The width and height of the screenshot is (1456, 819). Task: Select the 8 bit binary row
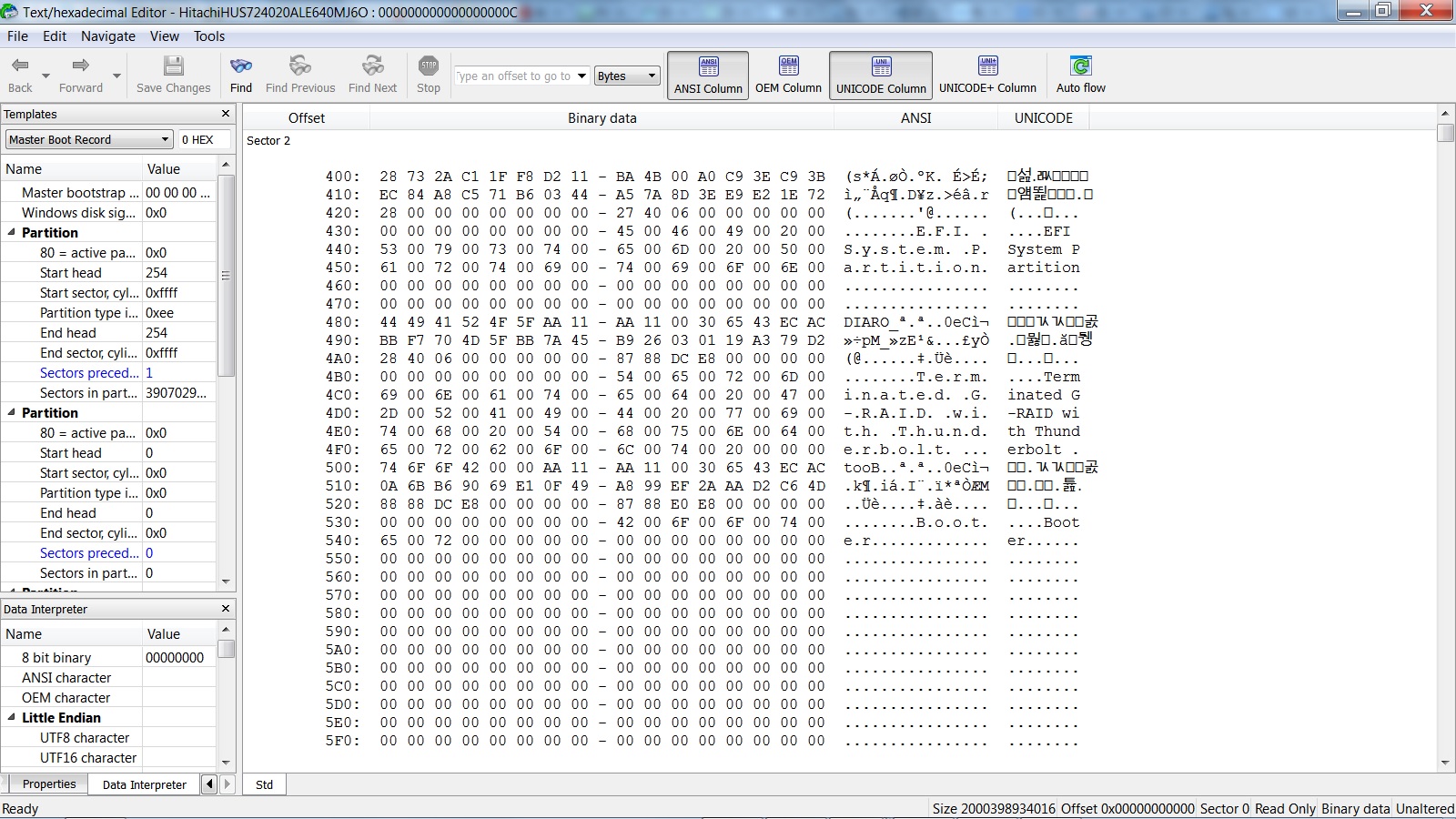pyautogui.click(x=108, y=657)
